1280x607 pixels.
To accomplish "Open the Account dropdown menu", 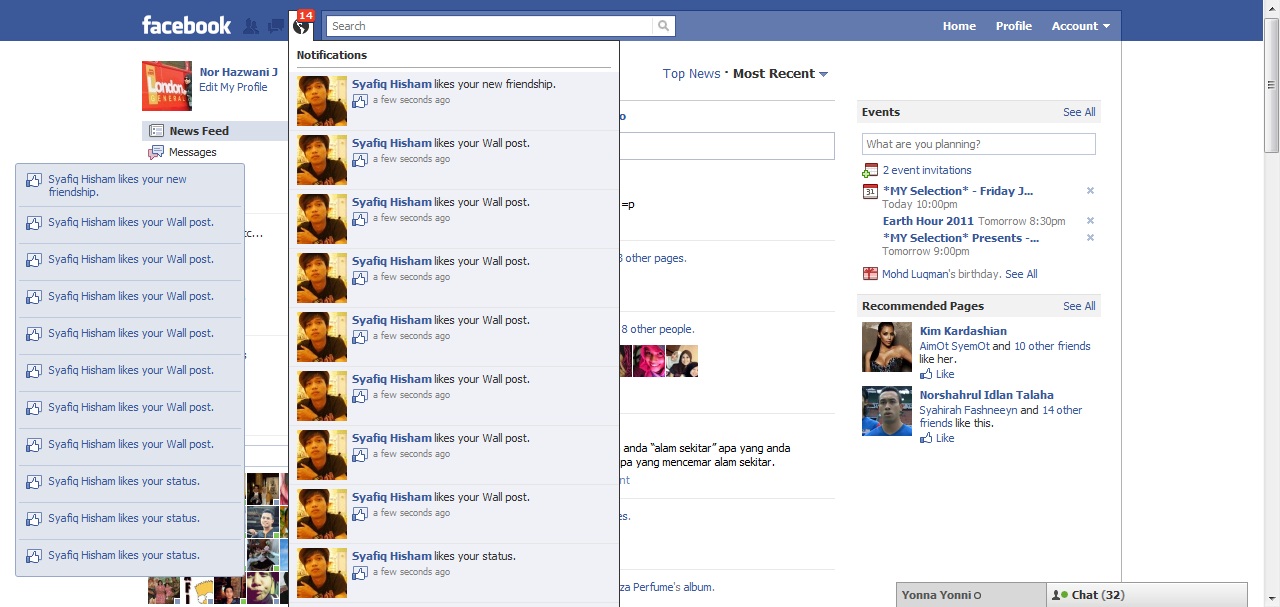I will pos(1080,26).
